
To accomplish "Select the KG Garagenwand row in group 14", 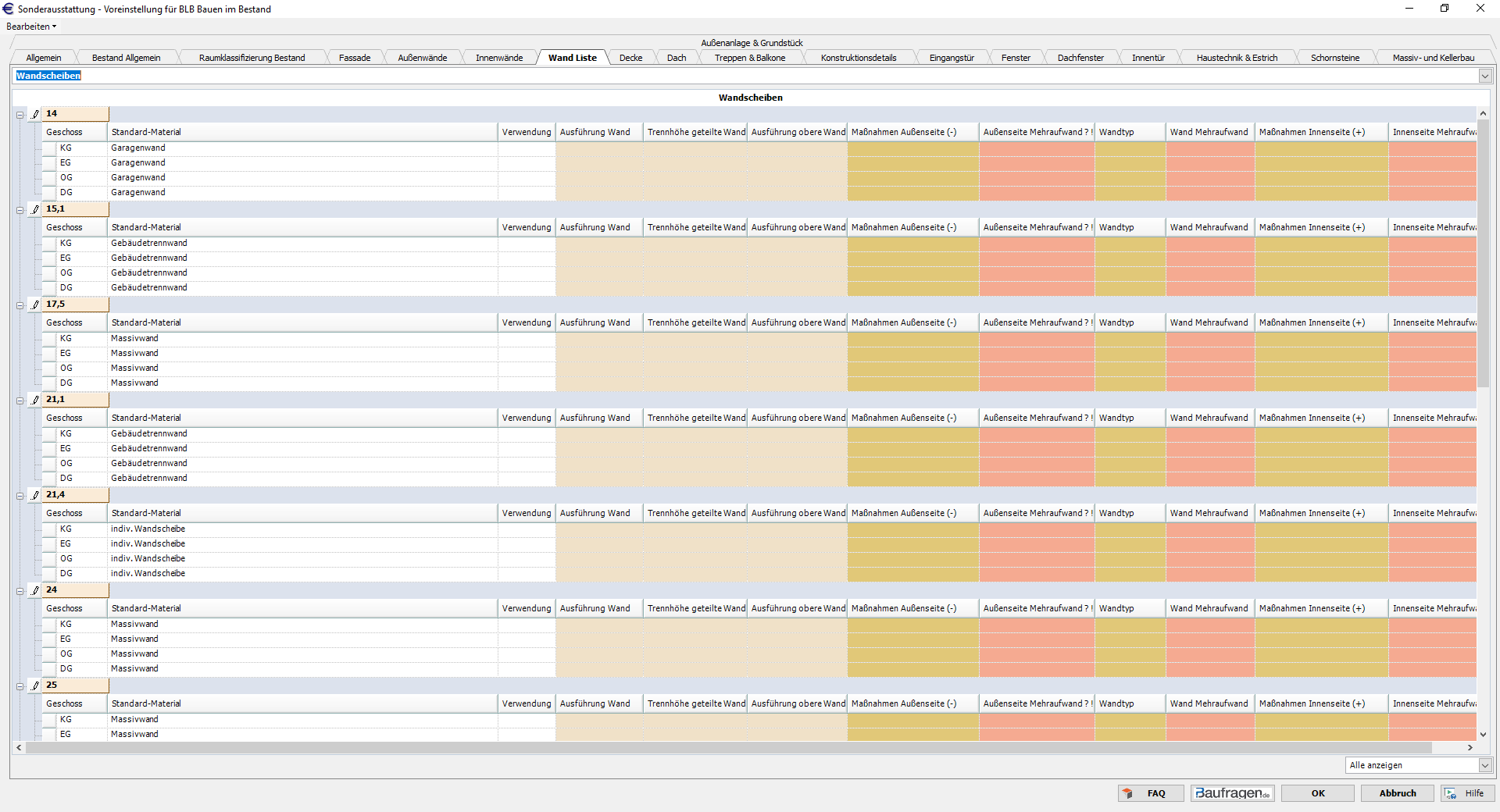I will pos(137,148).
